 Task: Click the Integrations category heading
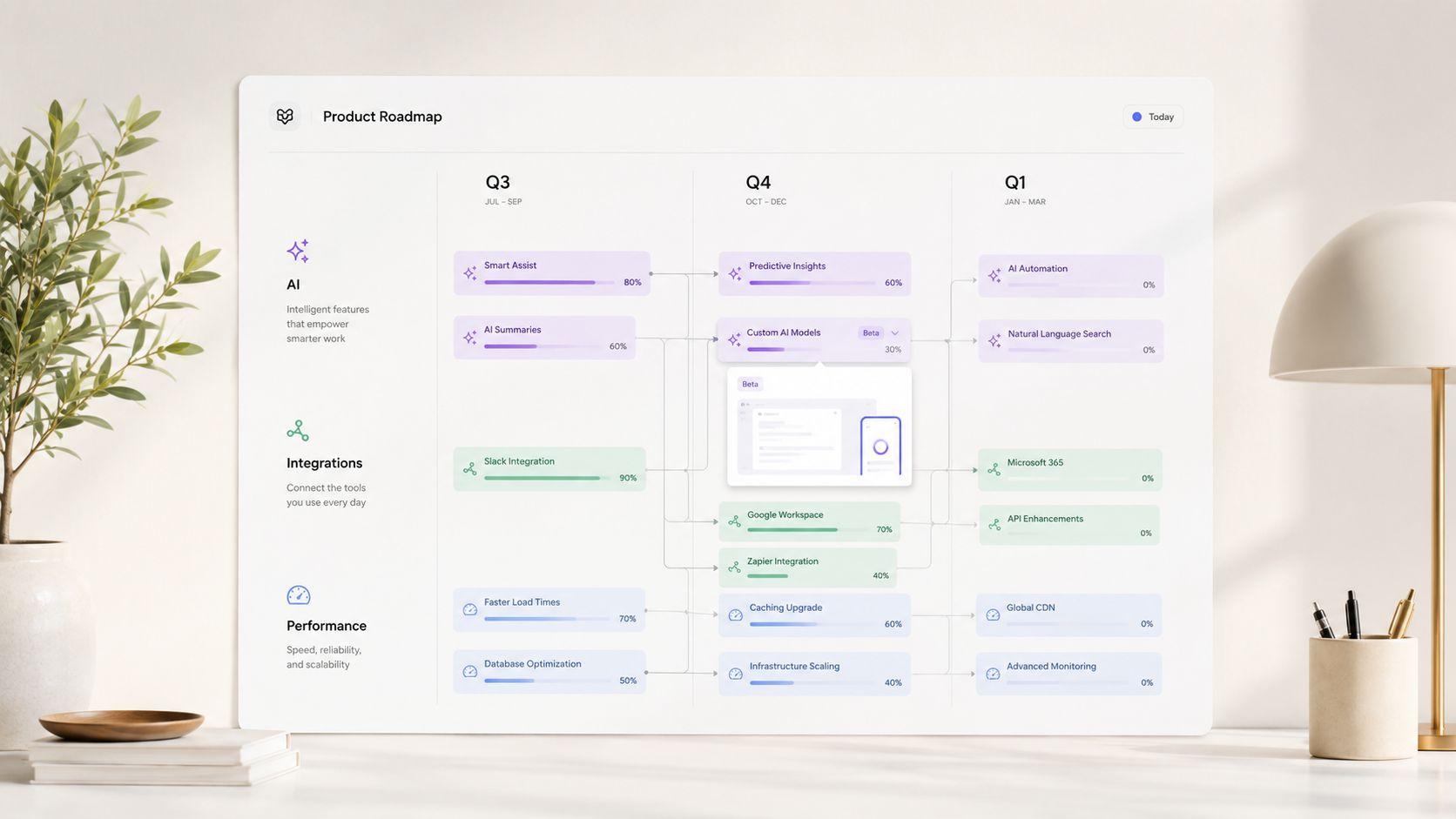pos(324,463)
